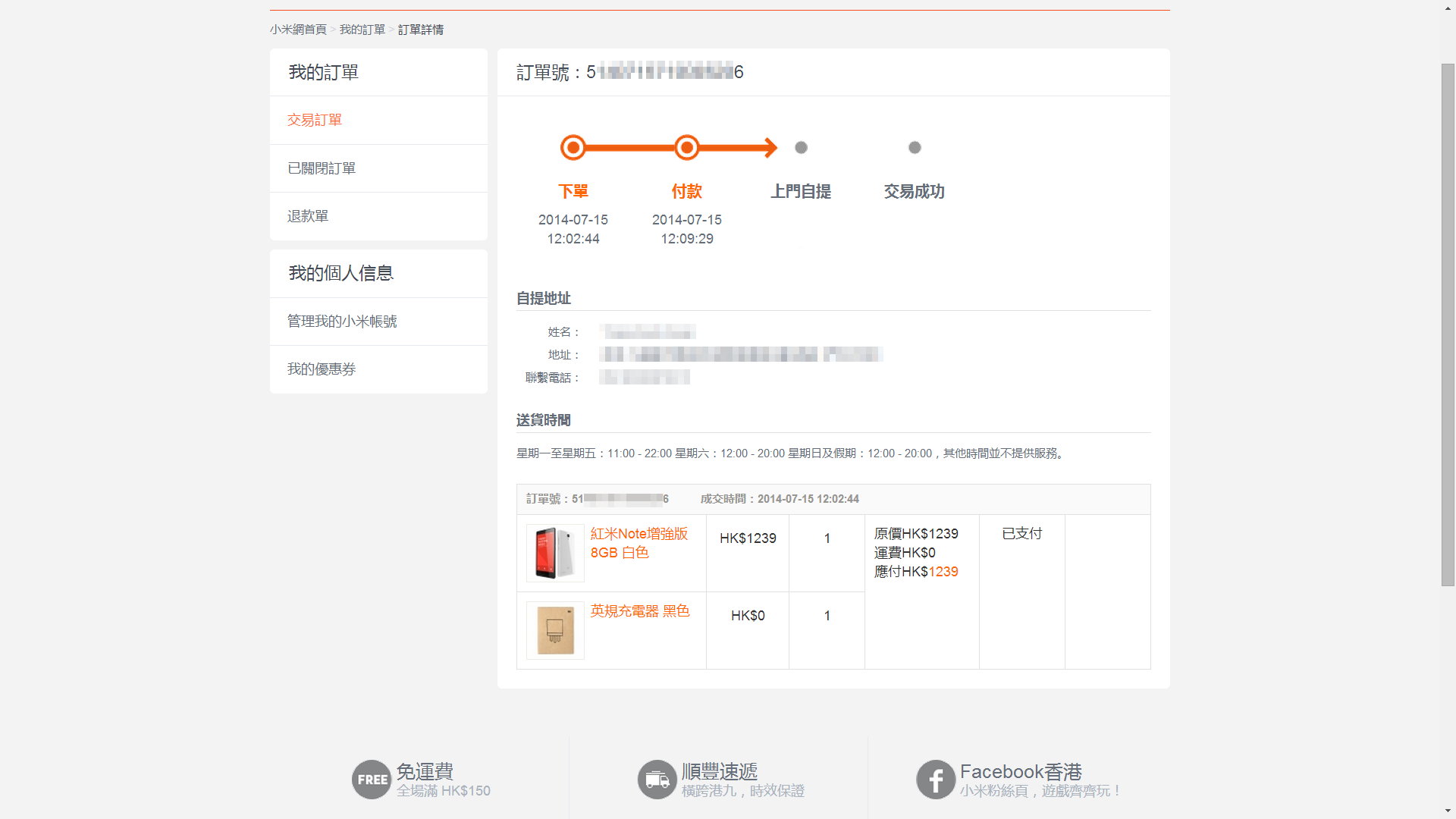Click the 免運費 footer heading
1456x819 pixels.
click(425, 771)
